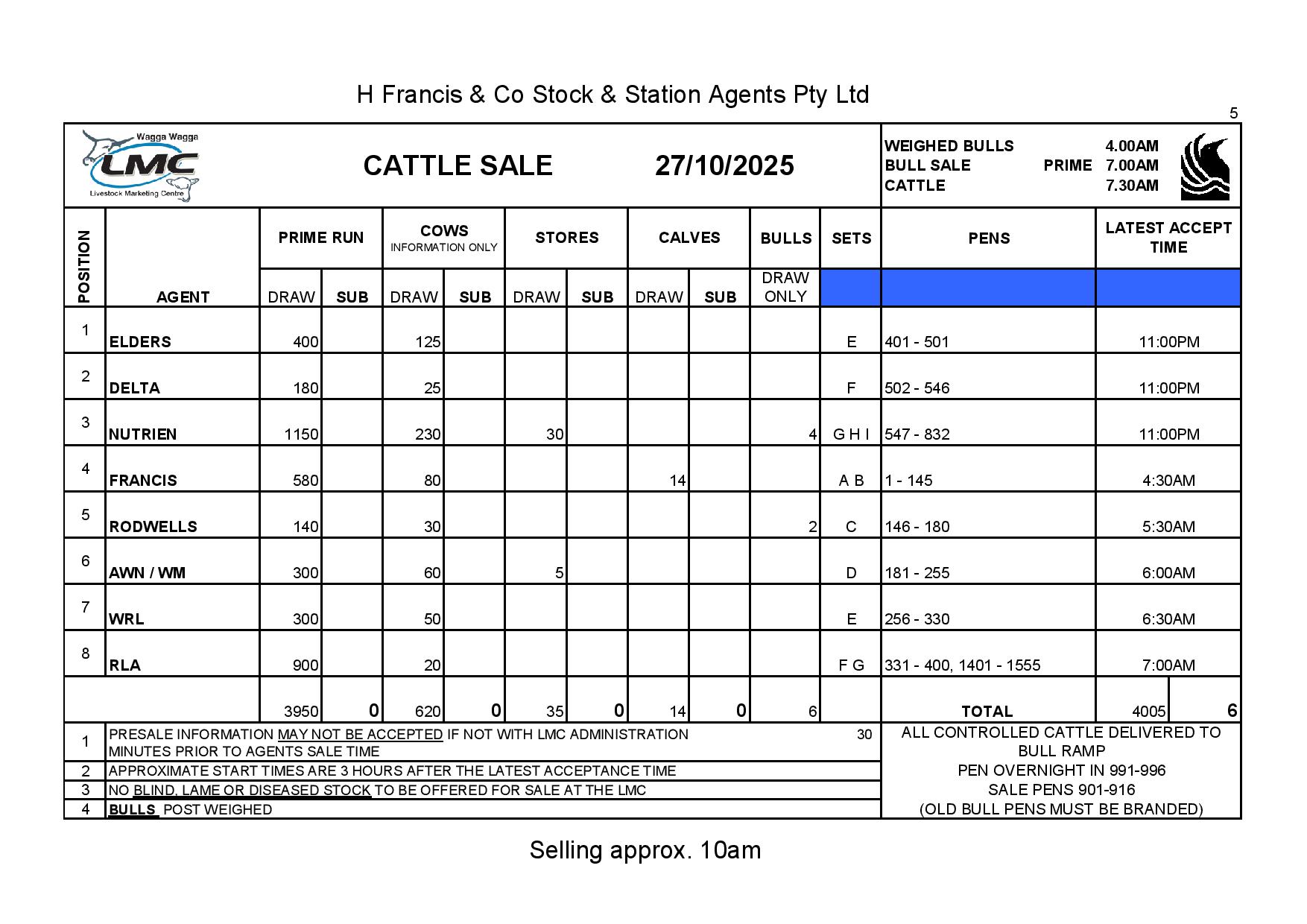The width and height of the screenshot is (1307, 924).
Task: Click the PRIME RUN column header
Action: pos(320,238)
